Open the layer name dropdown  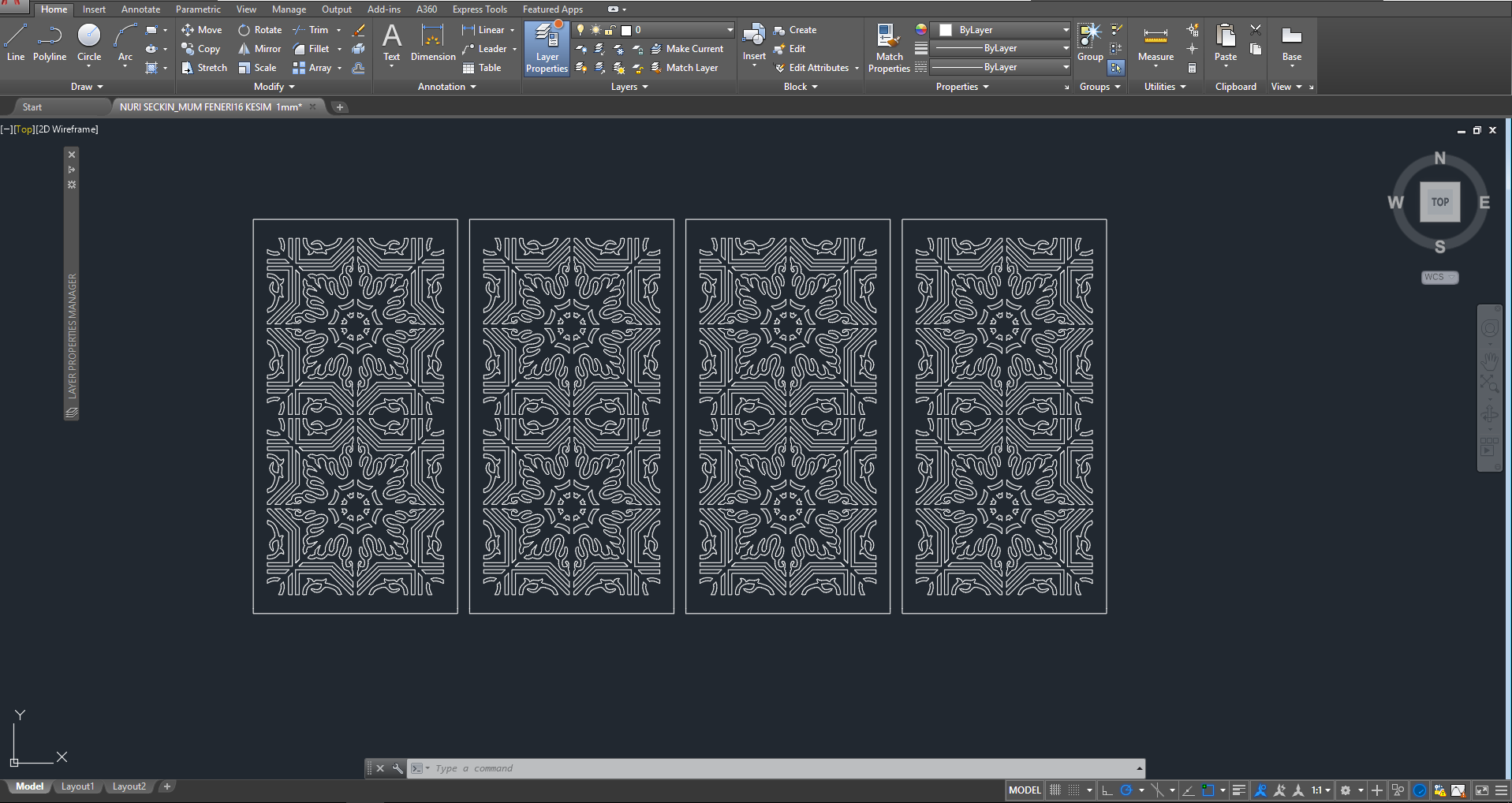(x=730, y=30)
